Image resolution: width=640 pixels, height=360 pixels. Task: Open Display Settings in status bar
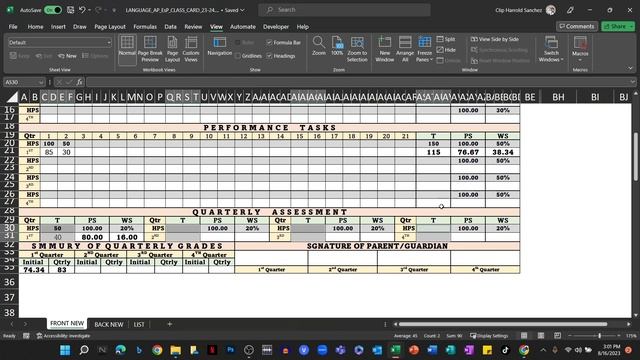489,336
